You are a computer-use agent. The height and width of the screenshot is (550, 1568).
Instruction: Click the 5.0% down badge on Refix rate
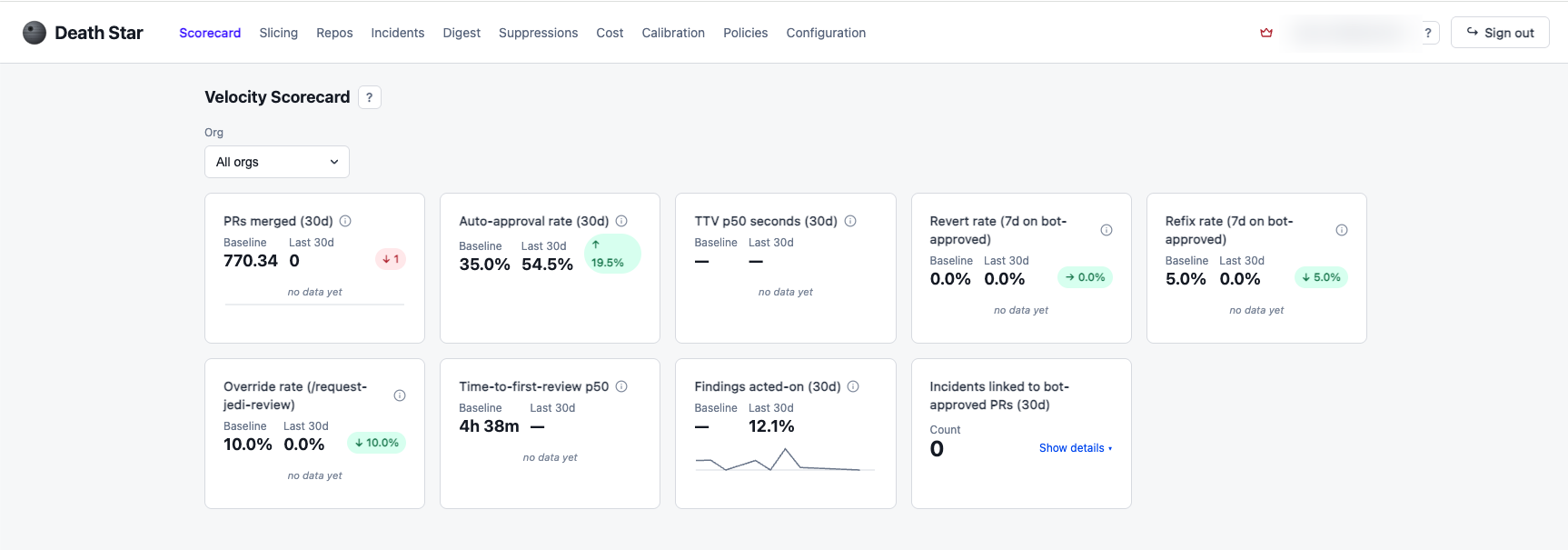(1321, 277)
